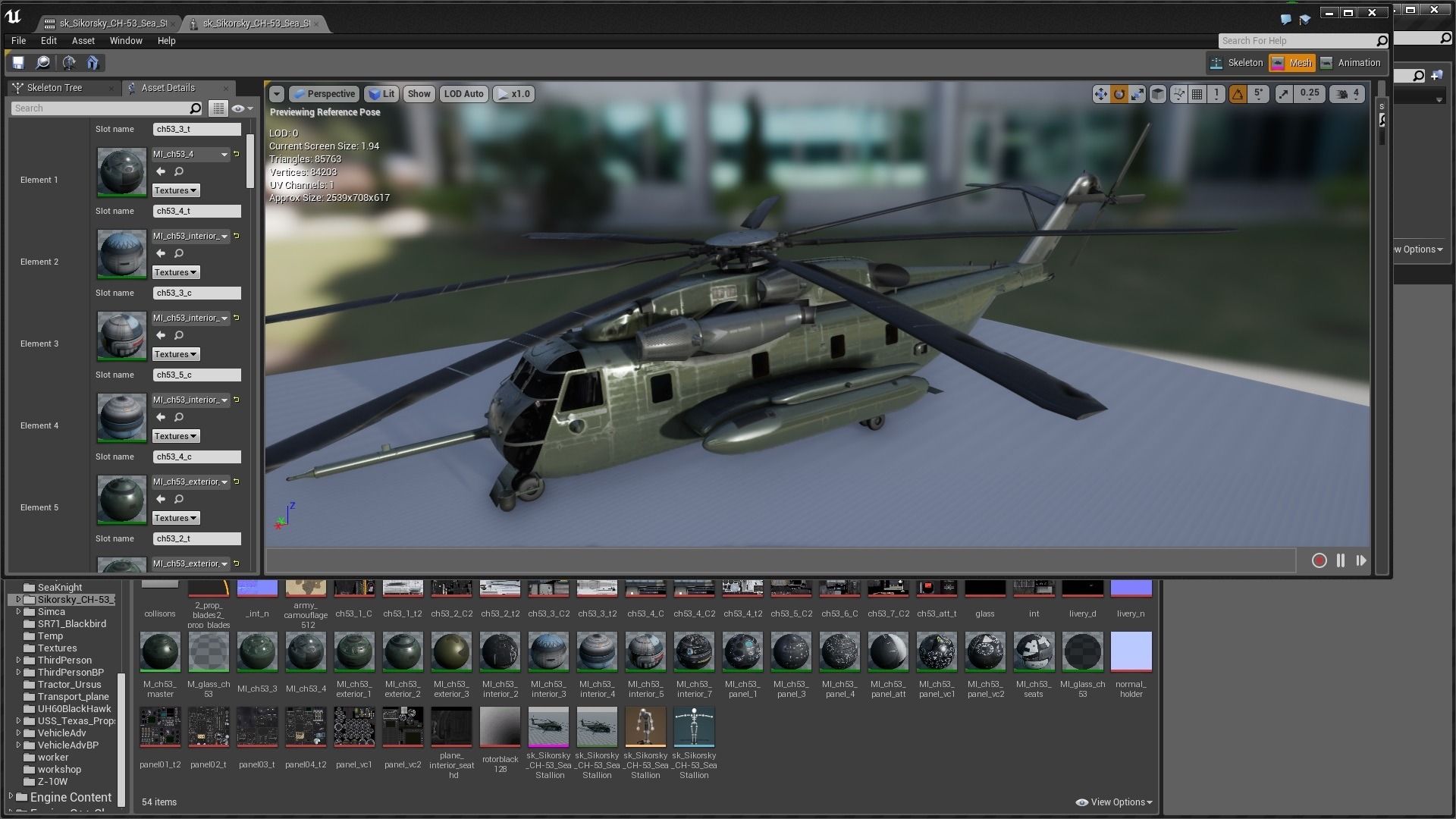Viewport: 1456px width, 819px height.
Task: Browse to Element 2 material with magnifier
Action: click(179, 254)
